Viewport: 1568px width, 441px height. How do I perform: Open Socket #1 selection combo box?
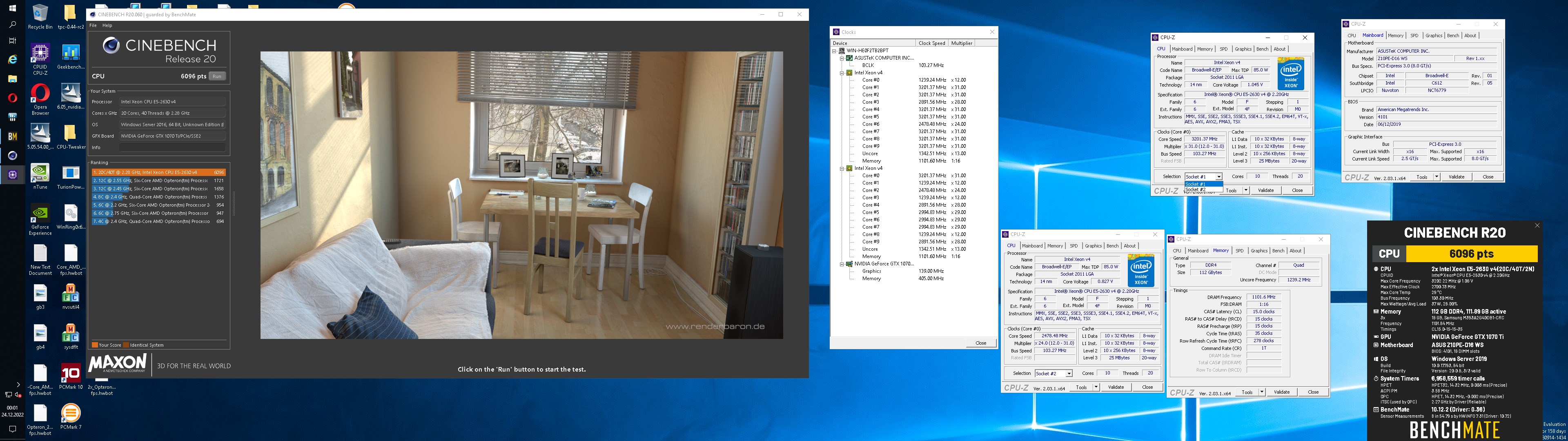pyautogui.click(x=1203, y=177)
